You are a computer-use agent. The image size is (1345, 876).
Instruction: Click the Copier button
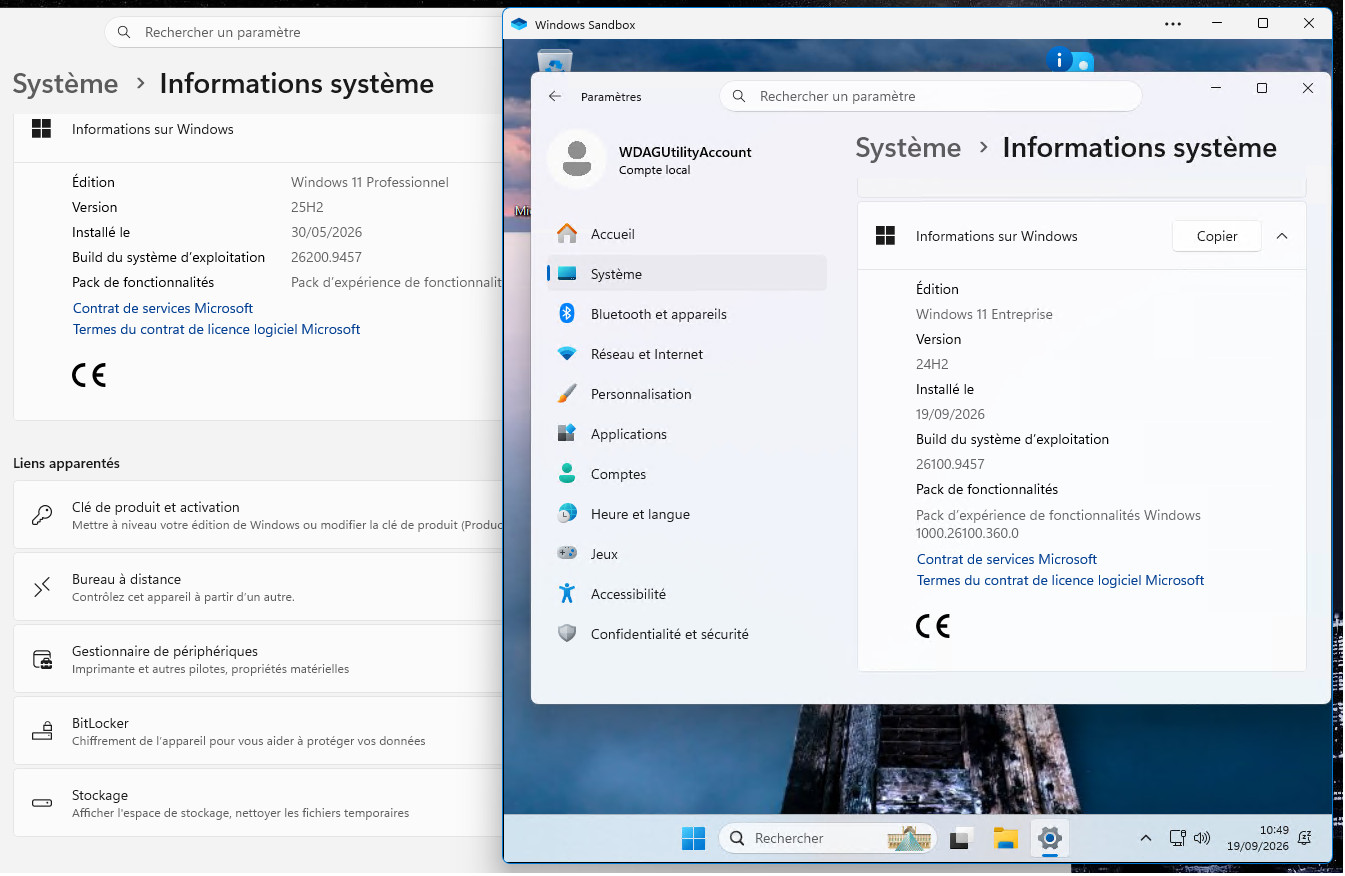1217,236
